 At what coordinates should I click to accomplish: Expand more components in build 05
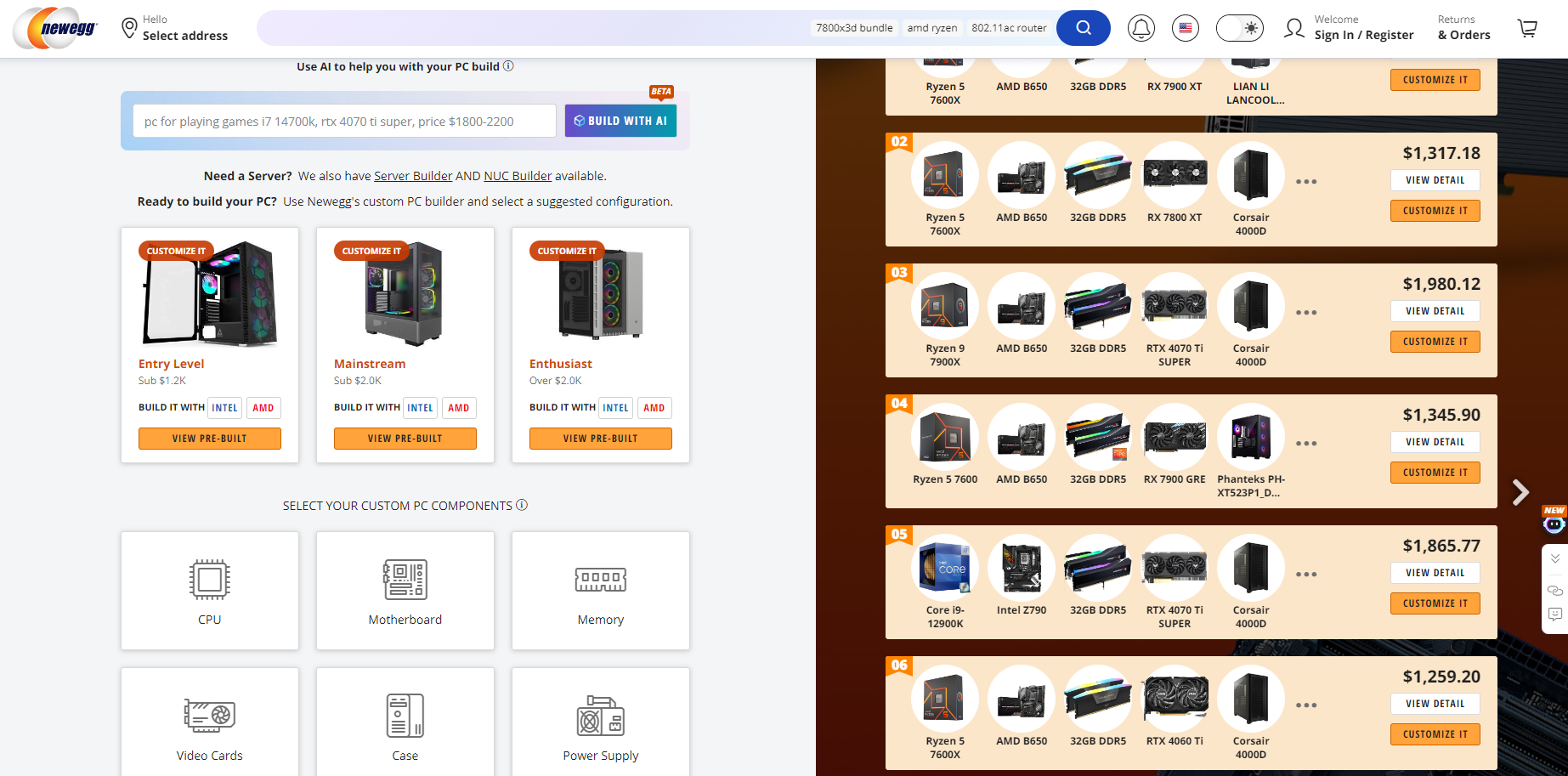click(x=1306, y=575)
